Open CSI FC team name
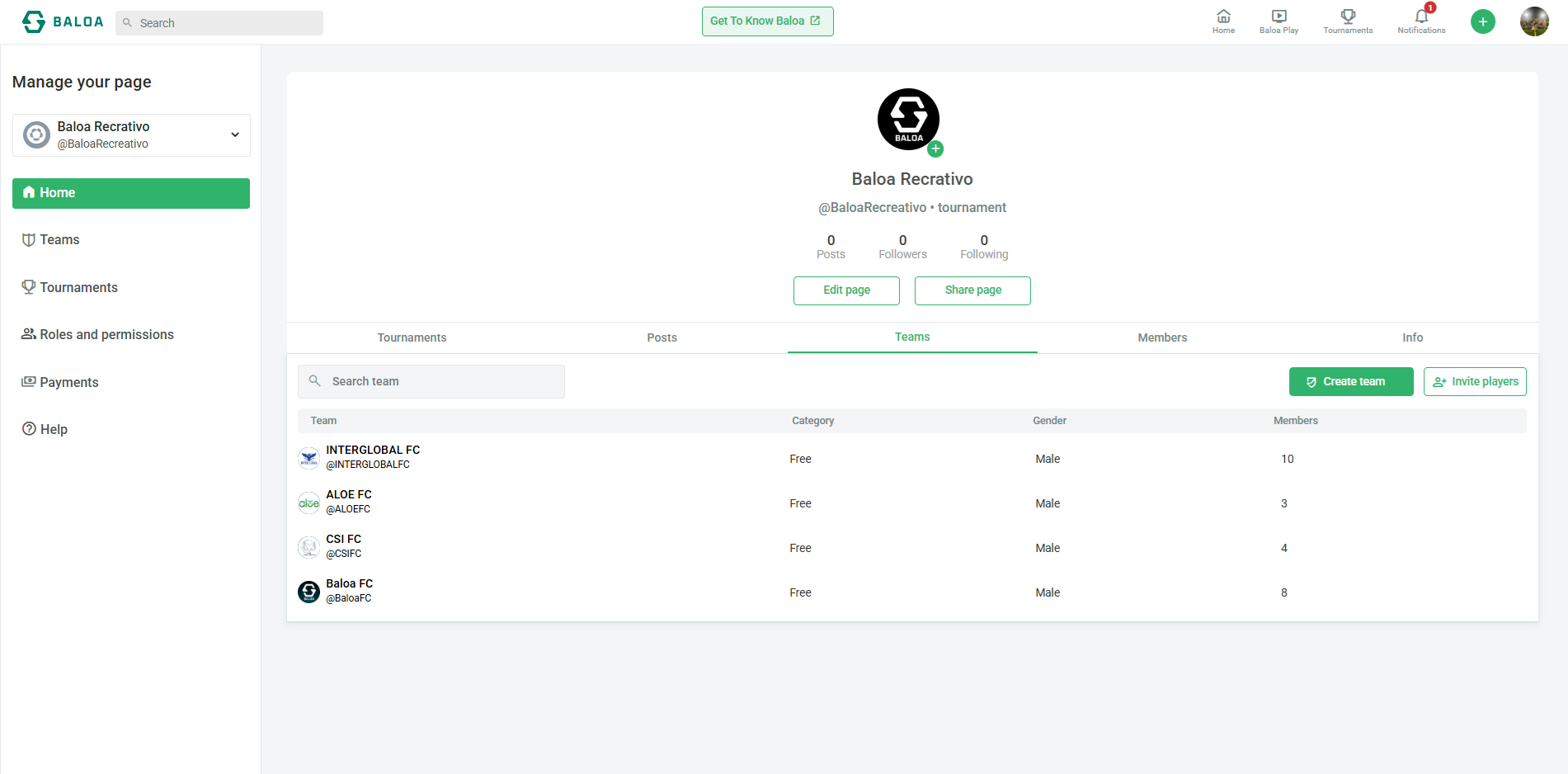This screenshot has height=774, width=1568. click(343, 539)
